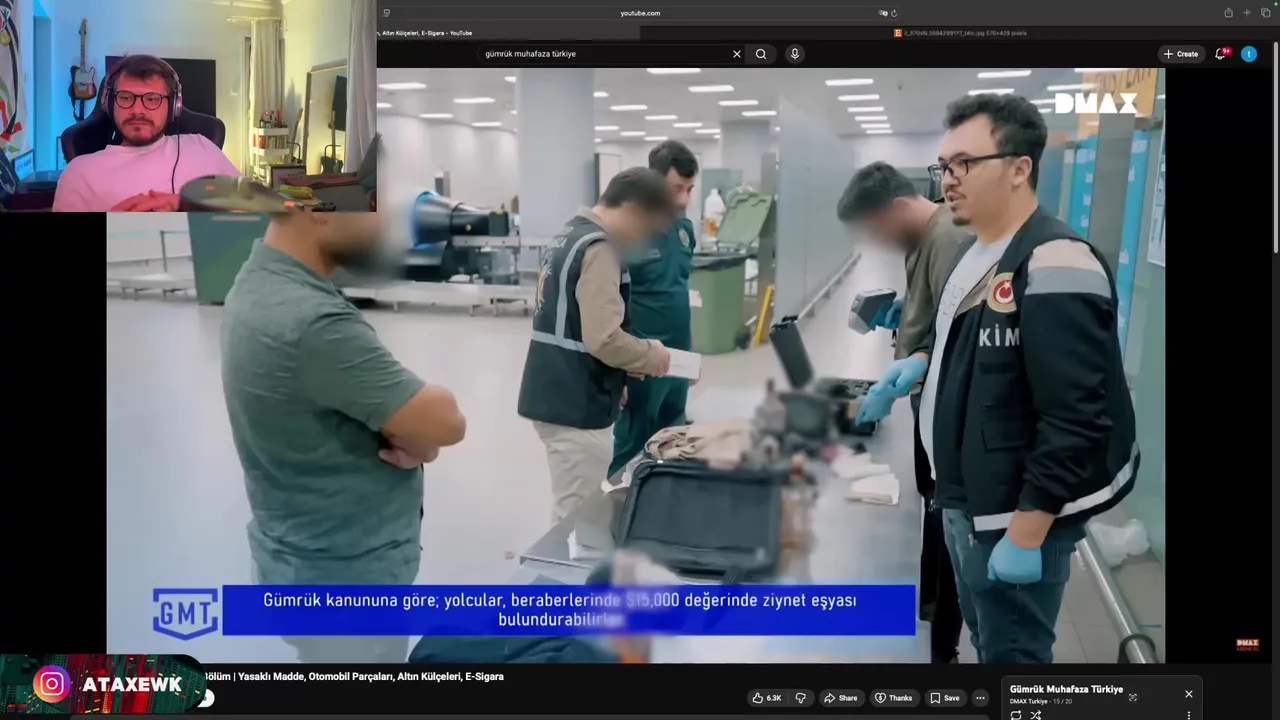
Task: Click the magnifier search button
Action: click(x=761, y=54)
